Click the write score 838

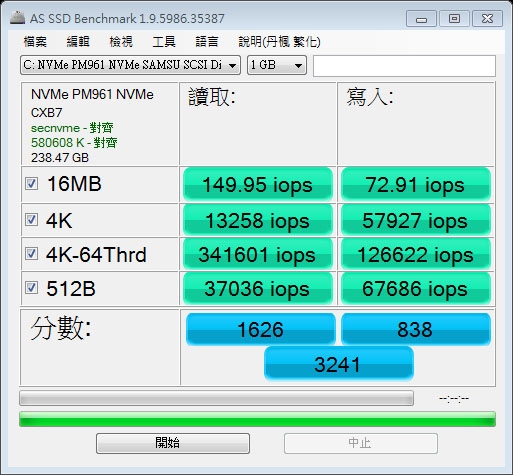pyautogui.click(x=416, y=329)
